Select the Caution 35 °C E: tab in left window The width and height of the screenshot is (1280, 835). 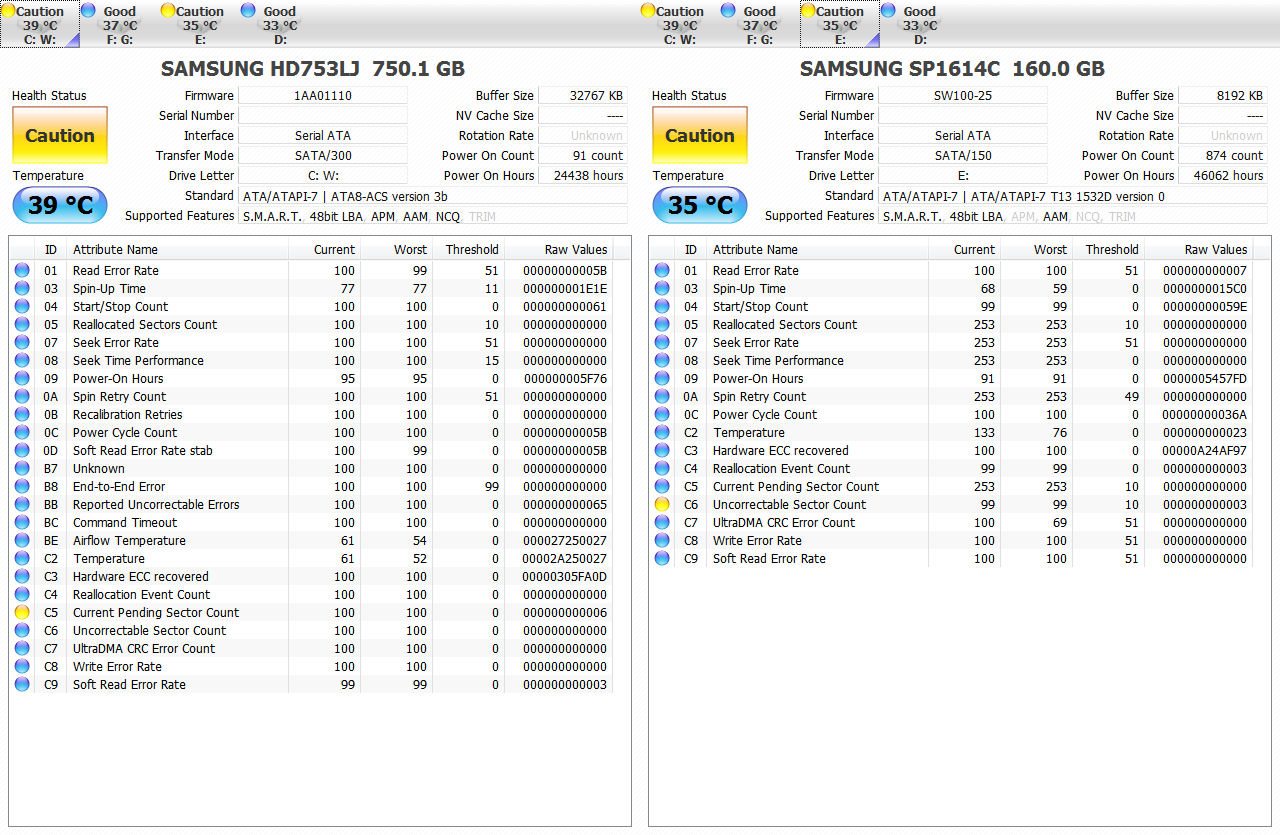[x=198, y=24]
